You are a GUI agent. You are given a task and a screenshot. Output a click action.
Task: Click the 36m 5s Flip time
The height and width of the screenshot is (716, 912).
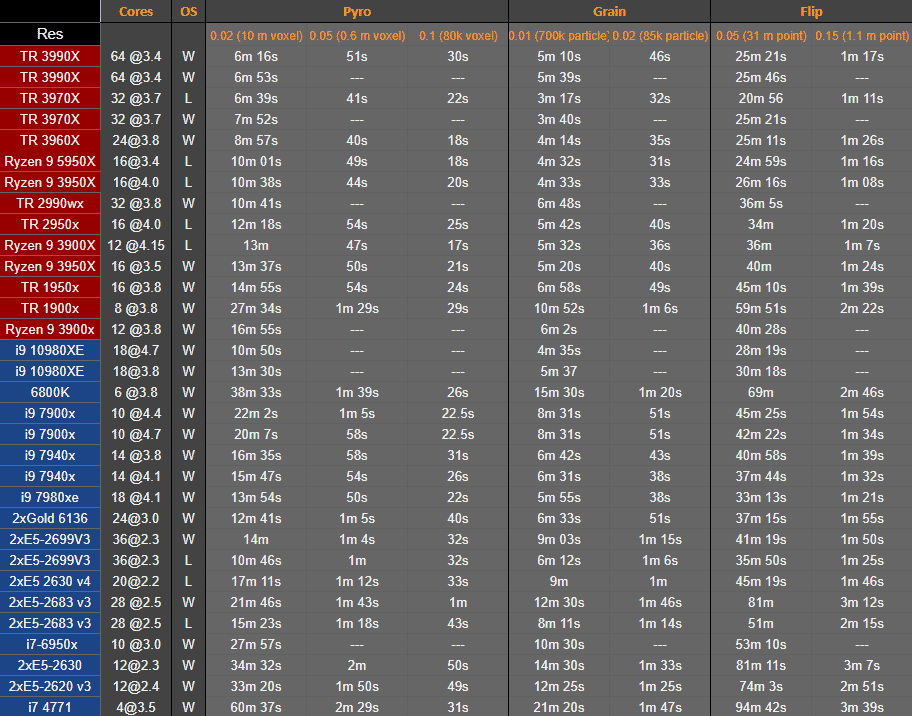tap(761, 204)
